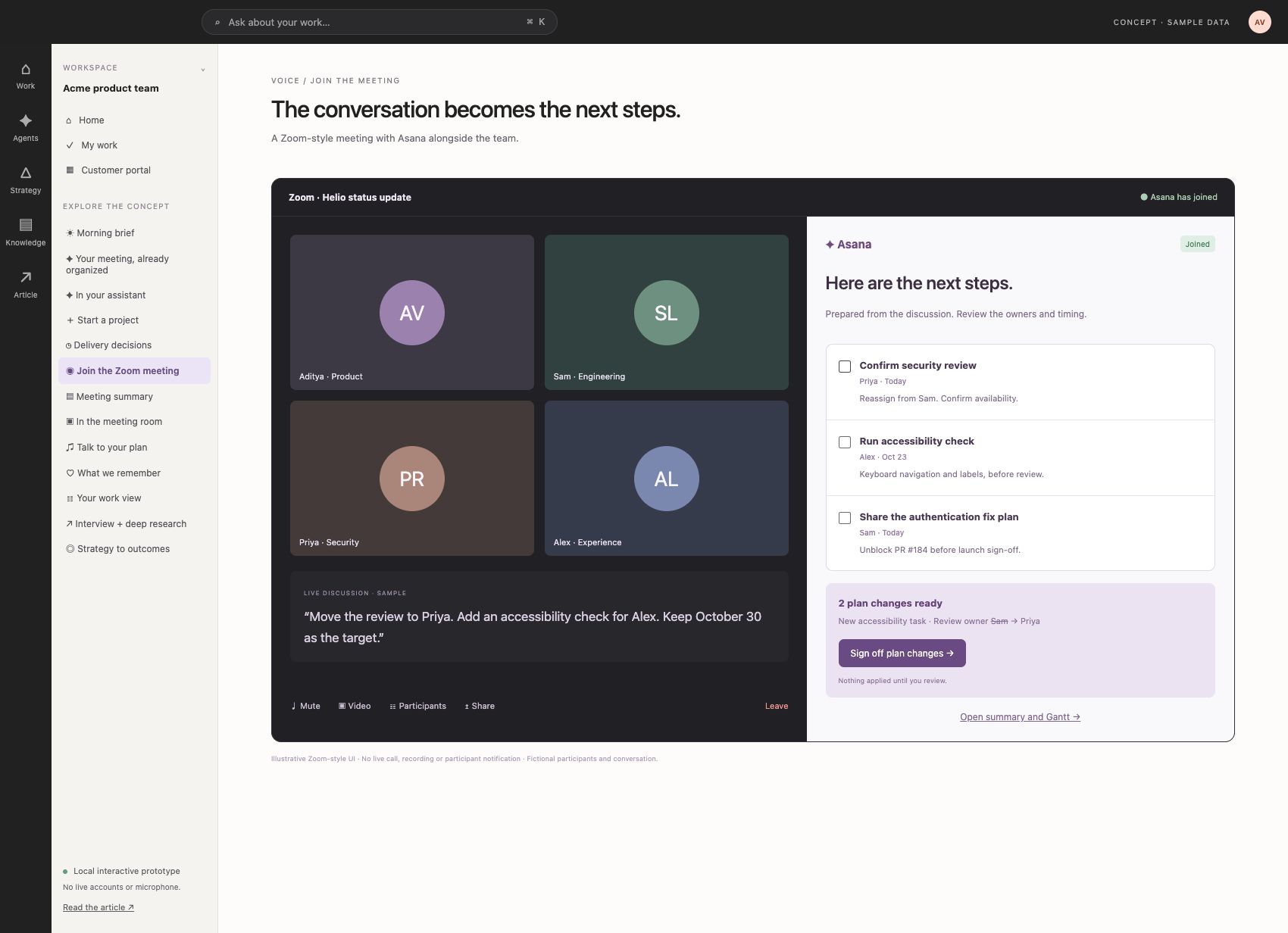Image resolution: width=1288 pixels, height=933 pixels.
Task: Open the Participants list
Action: tap(417, 706)
